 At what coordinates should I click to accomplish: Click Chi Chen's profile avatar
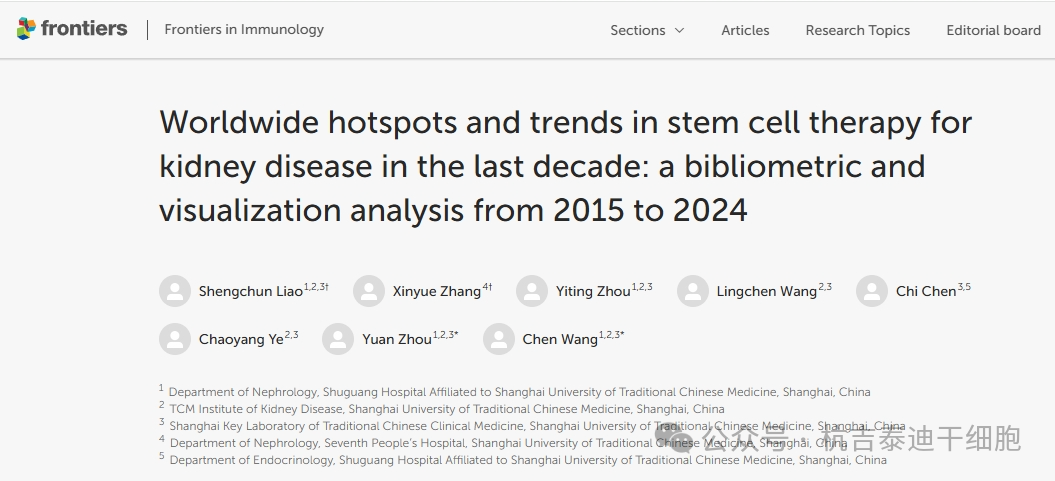click(x=872, y=291)
